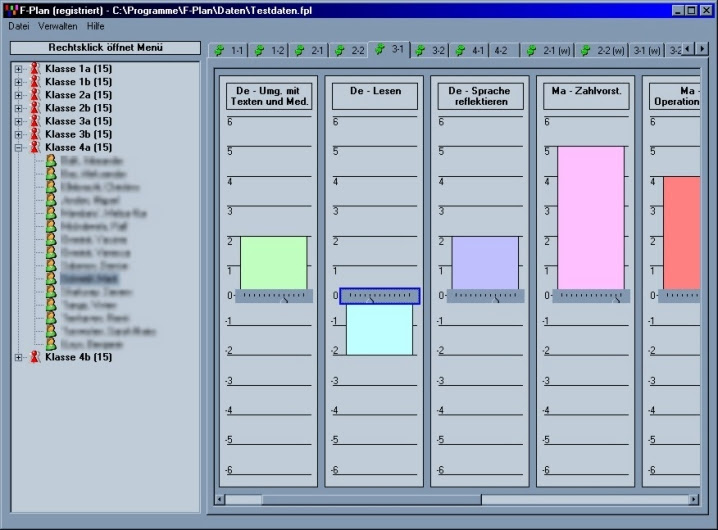The width and height of the screenshot is (718, 530).
Task: Expand the Klasse 2b tree node
Action: (18, 109)
